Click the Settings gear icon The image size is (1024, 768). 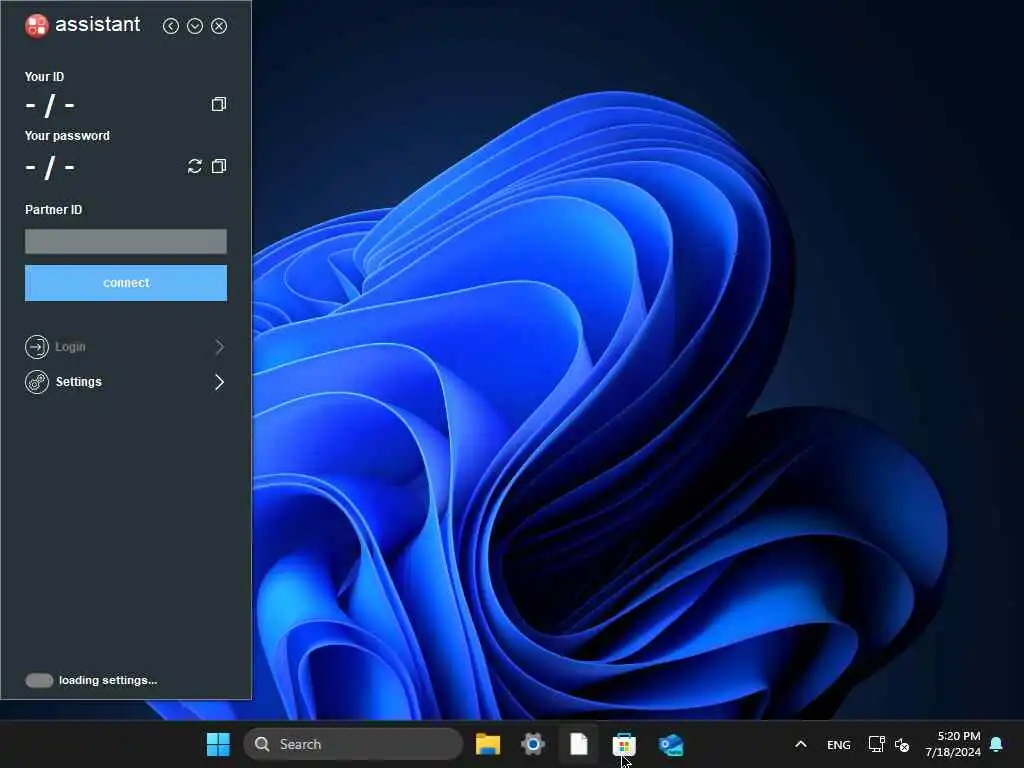[37, 382]
